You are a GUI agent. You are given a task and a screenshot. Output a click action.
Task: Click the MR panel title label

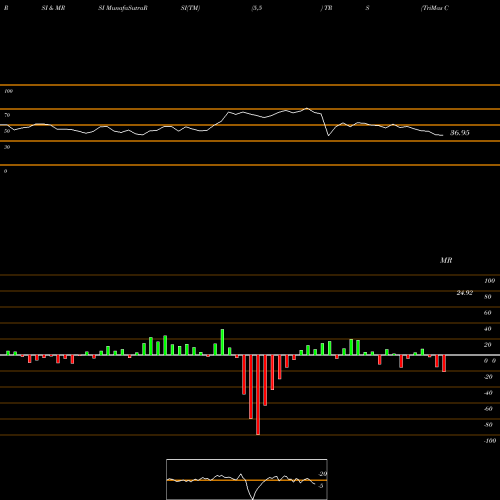click(x=446, y=260)
